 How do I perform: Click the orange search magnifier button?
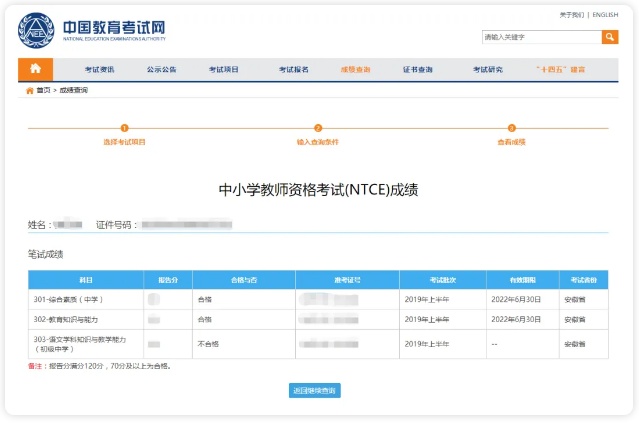click(610, 37)
